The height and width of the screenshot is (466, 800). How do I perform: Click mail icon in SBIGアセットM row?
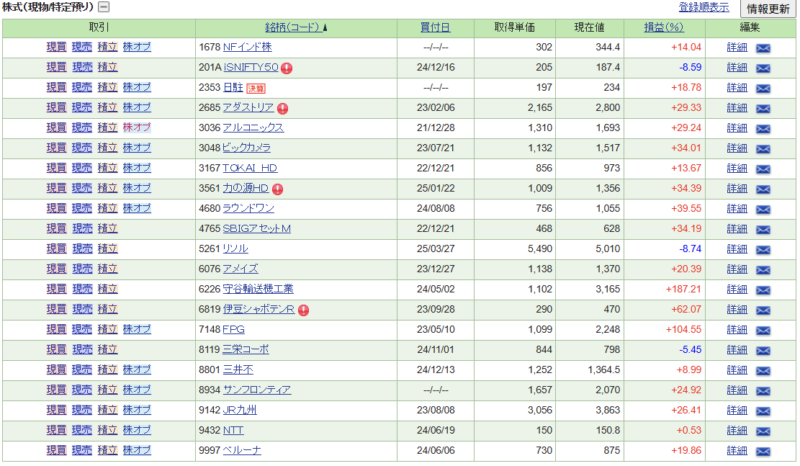[763, 229]
